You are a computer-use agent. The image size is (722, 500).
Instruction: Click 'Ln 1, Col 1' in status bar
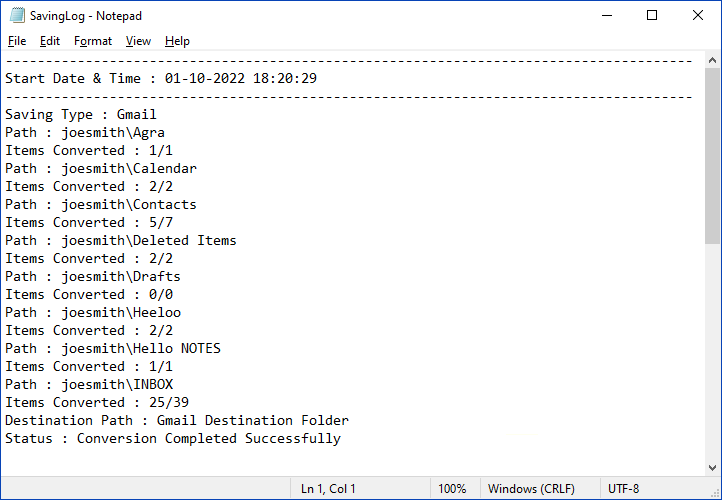click(328, 488)
